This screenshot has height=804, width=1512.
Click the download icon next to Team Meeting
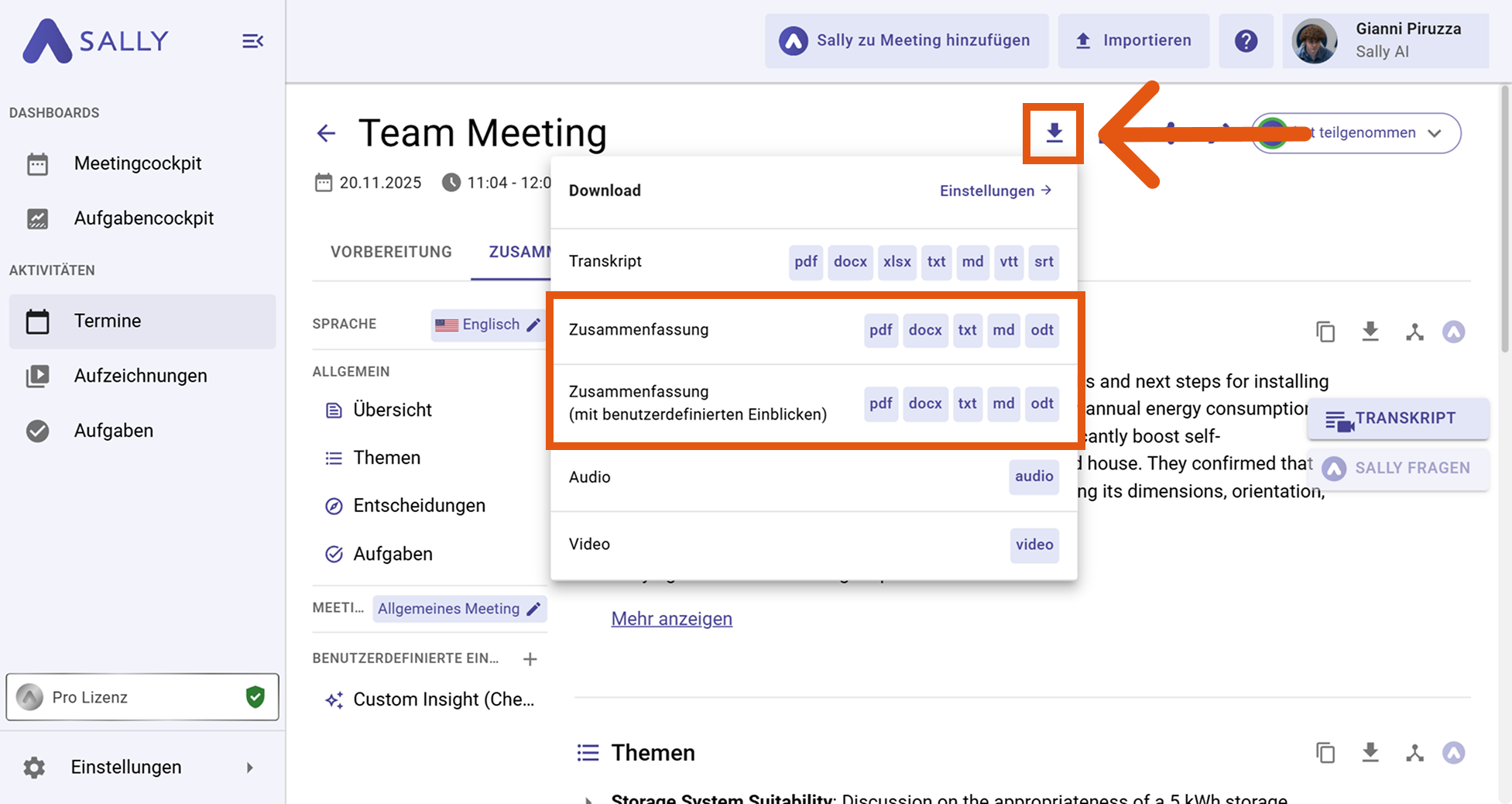(x=1054, y=133)
